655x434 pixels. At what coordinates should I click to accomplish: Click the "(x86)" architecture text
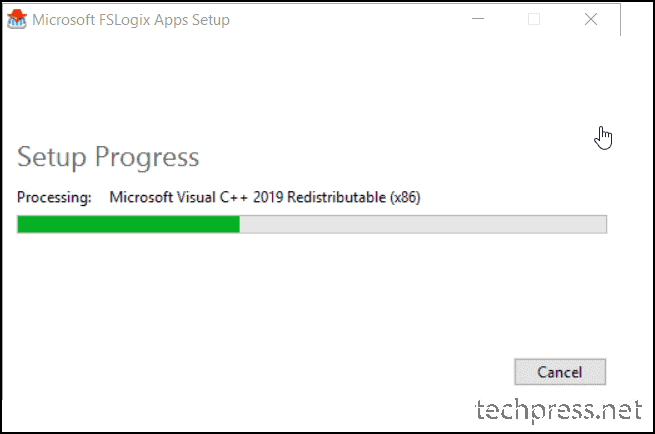coord(405,197)
